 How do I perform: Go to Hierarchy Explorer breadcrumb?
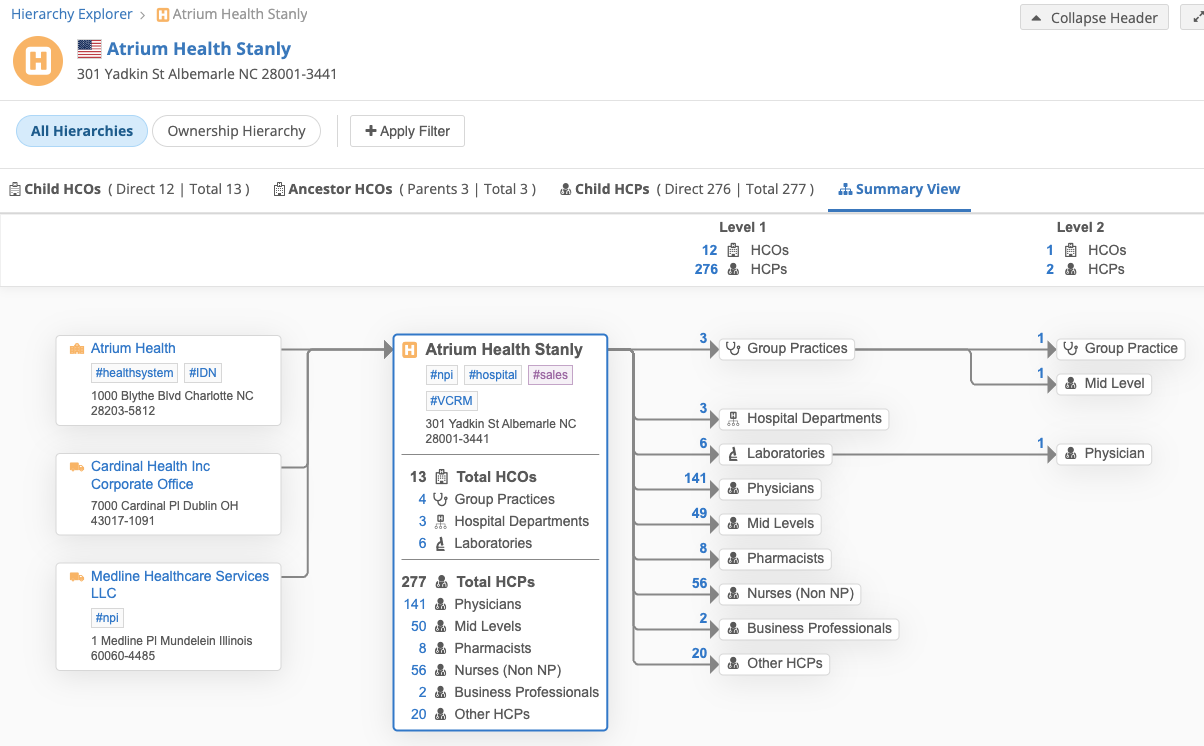71,14
